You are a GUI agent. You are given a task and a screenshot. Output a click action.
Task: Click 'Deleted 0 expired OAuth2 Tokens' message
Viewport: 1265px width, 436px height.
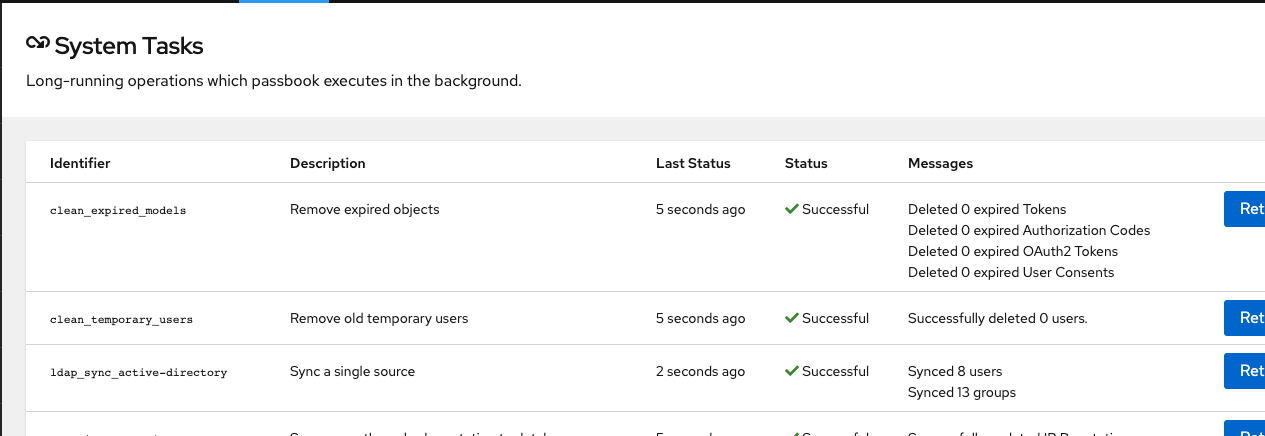tap(1012, 251)
